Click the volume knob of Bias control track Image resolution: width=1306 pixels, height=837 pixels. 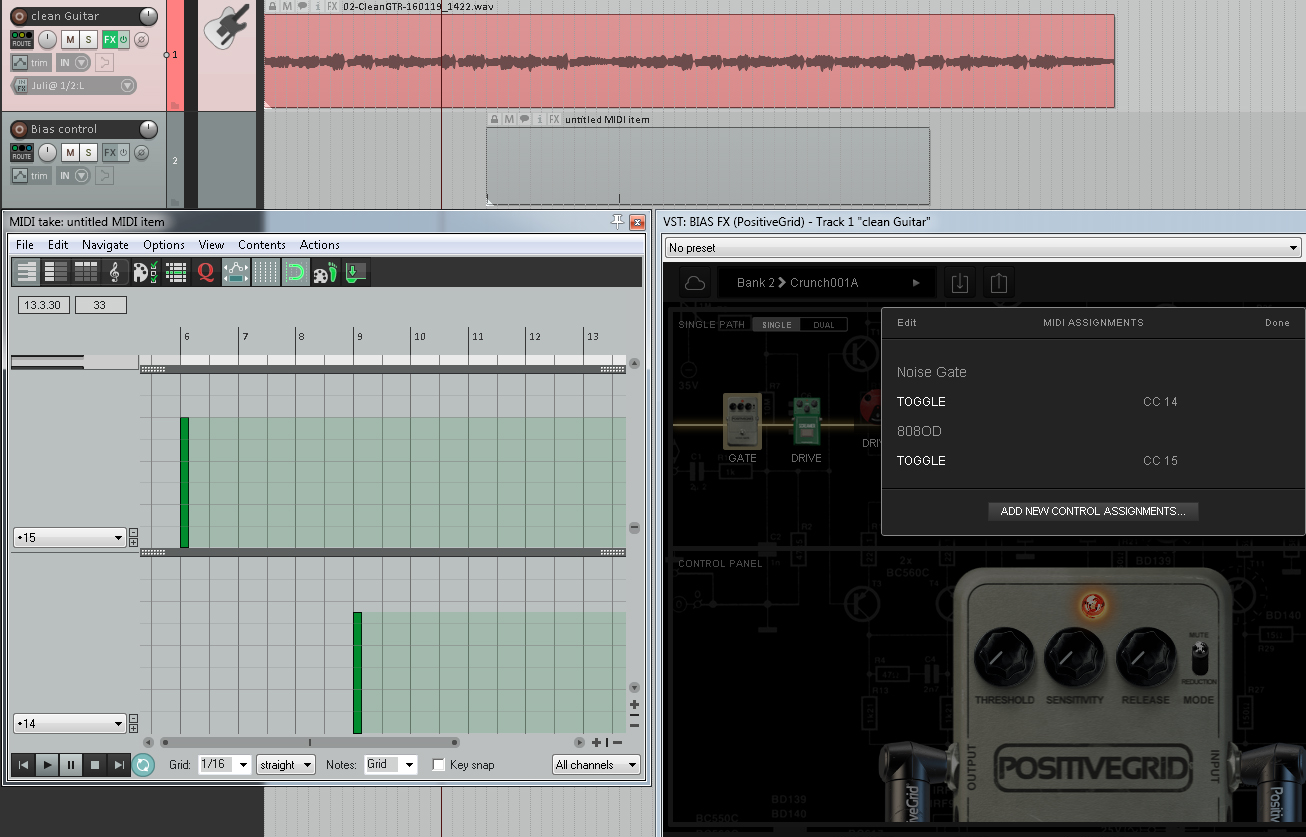pyautogui.click(x=148, y=129)
